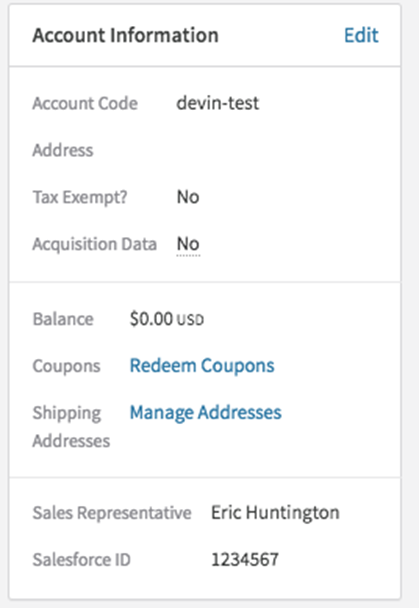Select the Account Information heading
Screen dimensions: 419x608
126,35
